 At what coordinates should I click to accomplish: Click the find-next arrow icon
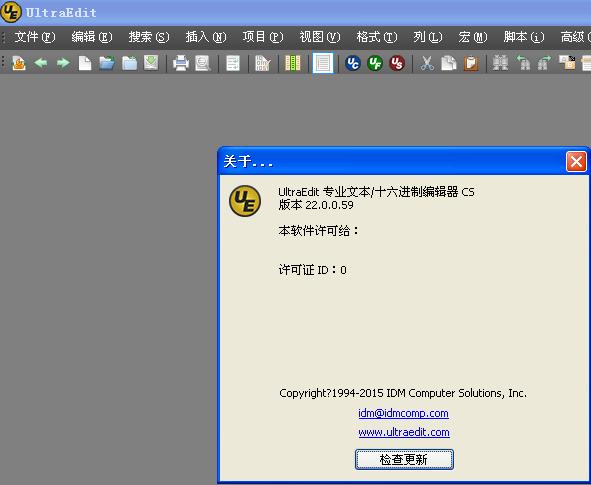pos(544,63)
